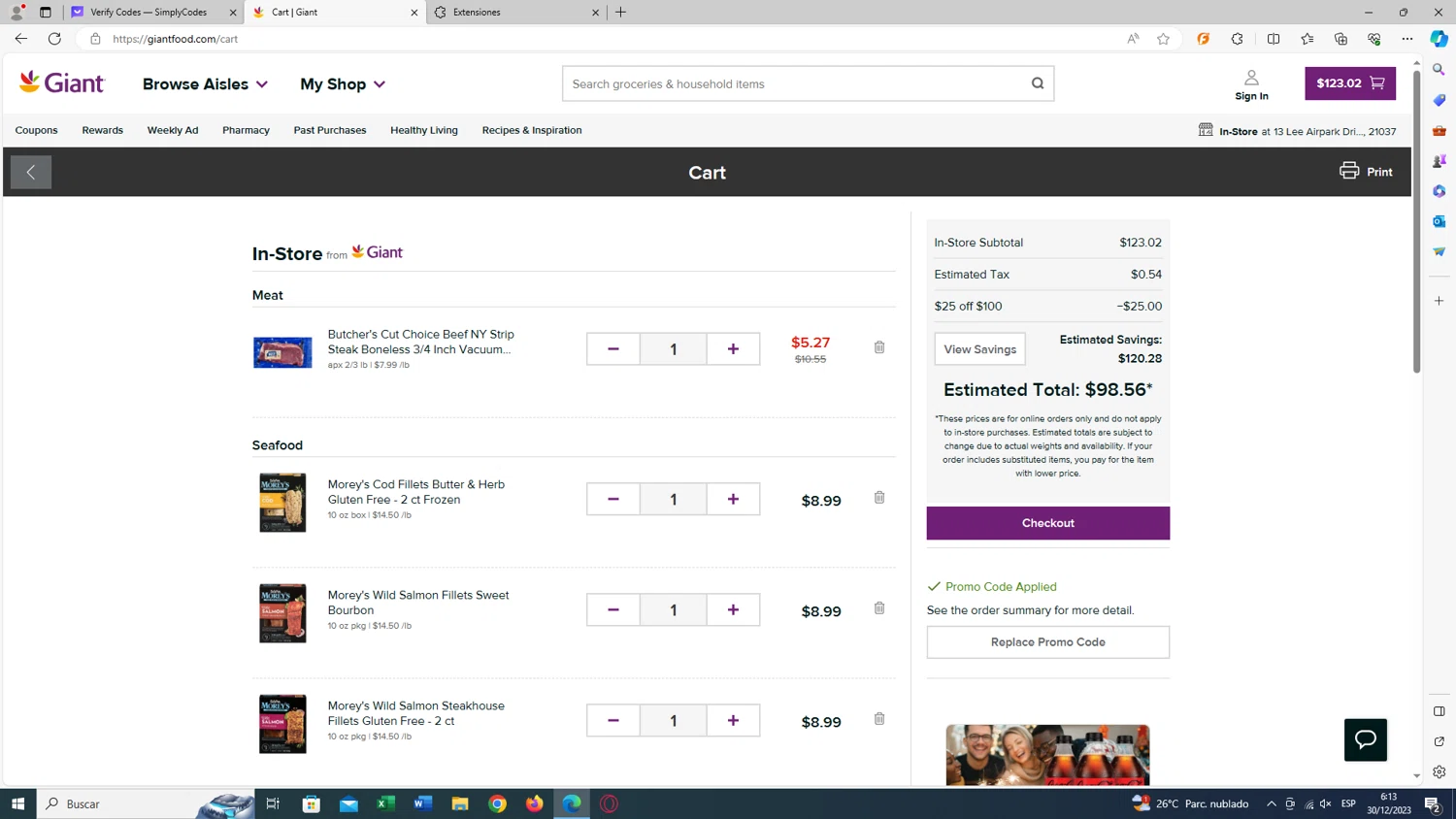Click NY Strip Steak product thumbnail
Viewport: 1456px width, 819px height.
pos(282,352)
